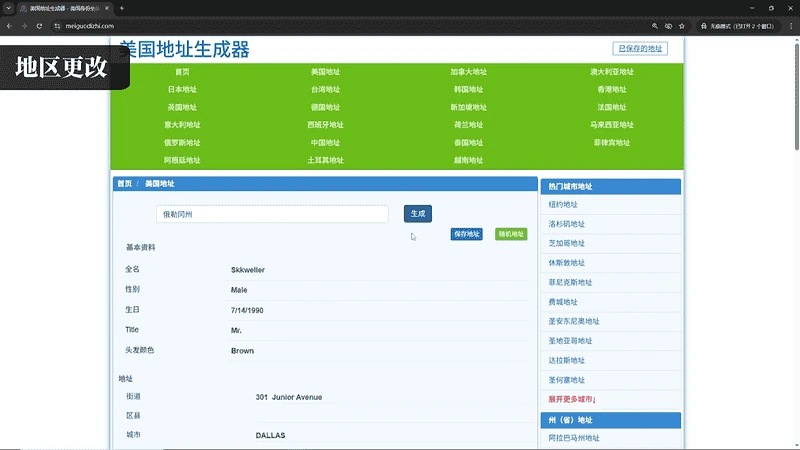The width and height of the screenshot is (800, 450).
Task: Open 阿根廷地址 navigation link
Action: tap(182, 160)
